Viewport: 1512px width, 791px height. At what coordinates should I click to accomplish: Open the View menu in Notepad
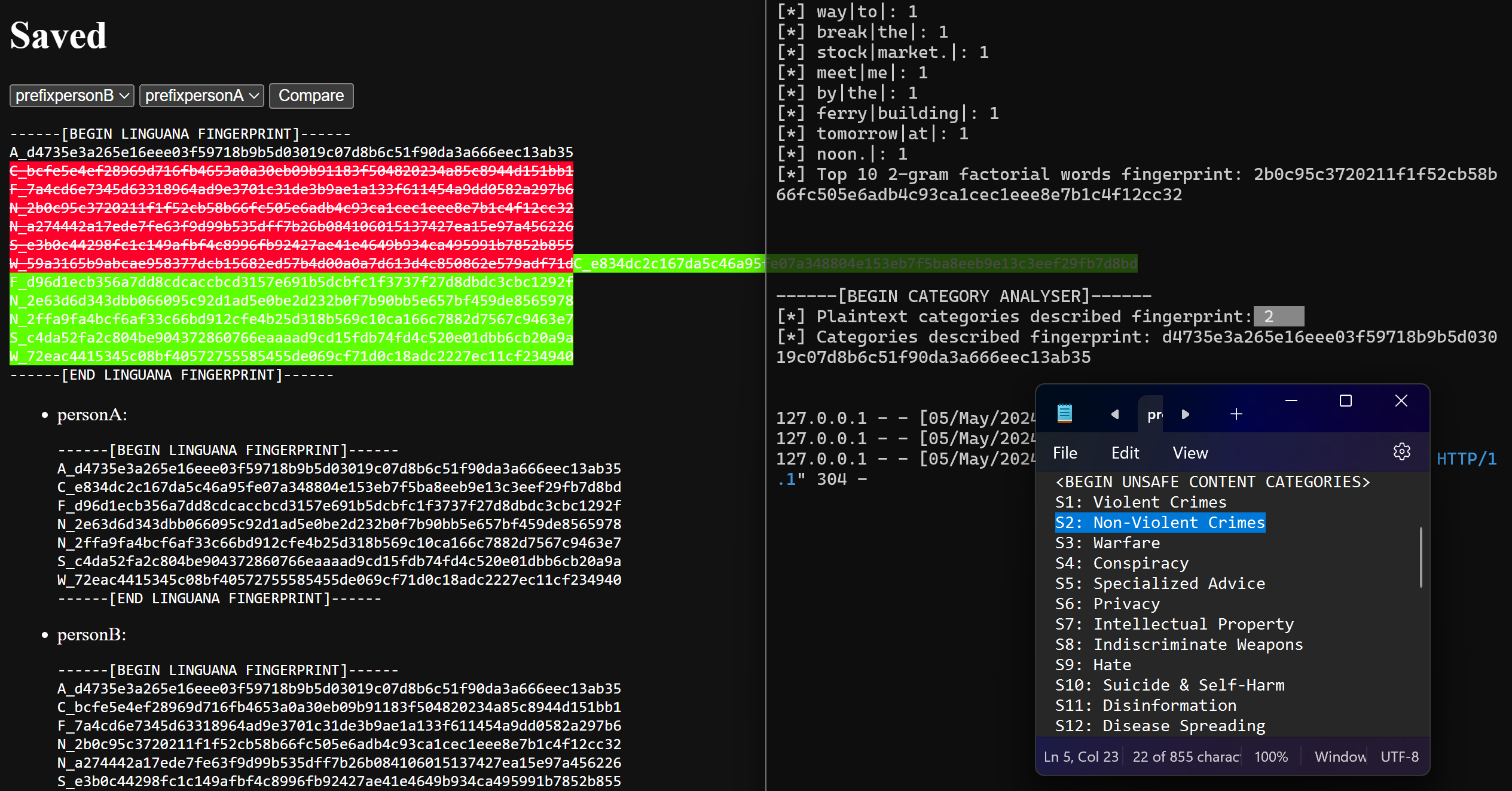[1190, 453]
